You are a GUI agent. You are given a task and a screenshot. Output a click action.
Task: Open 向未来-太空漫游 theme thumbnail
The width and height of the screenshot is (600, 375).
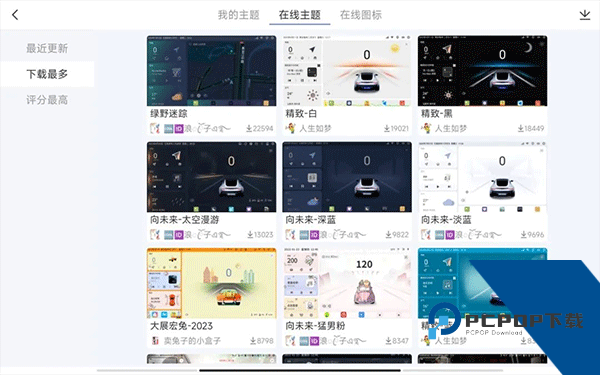(211, 177)
